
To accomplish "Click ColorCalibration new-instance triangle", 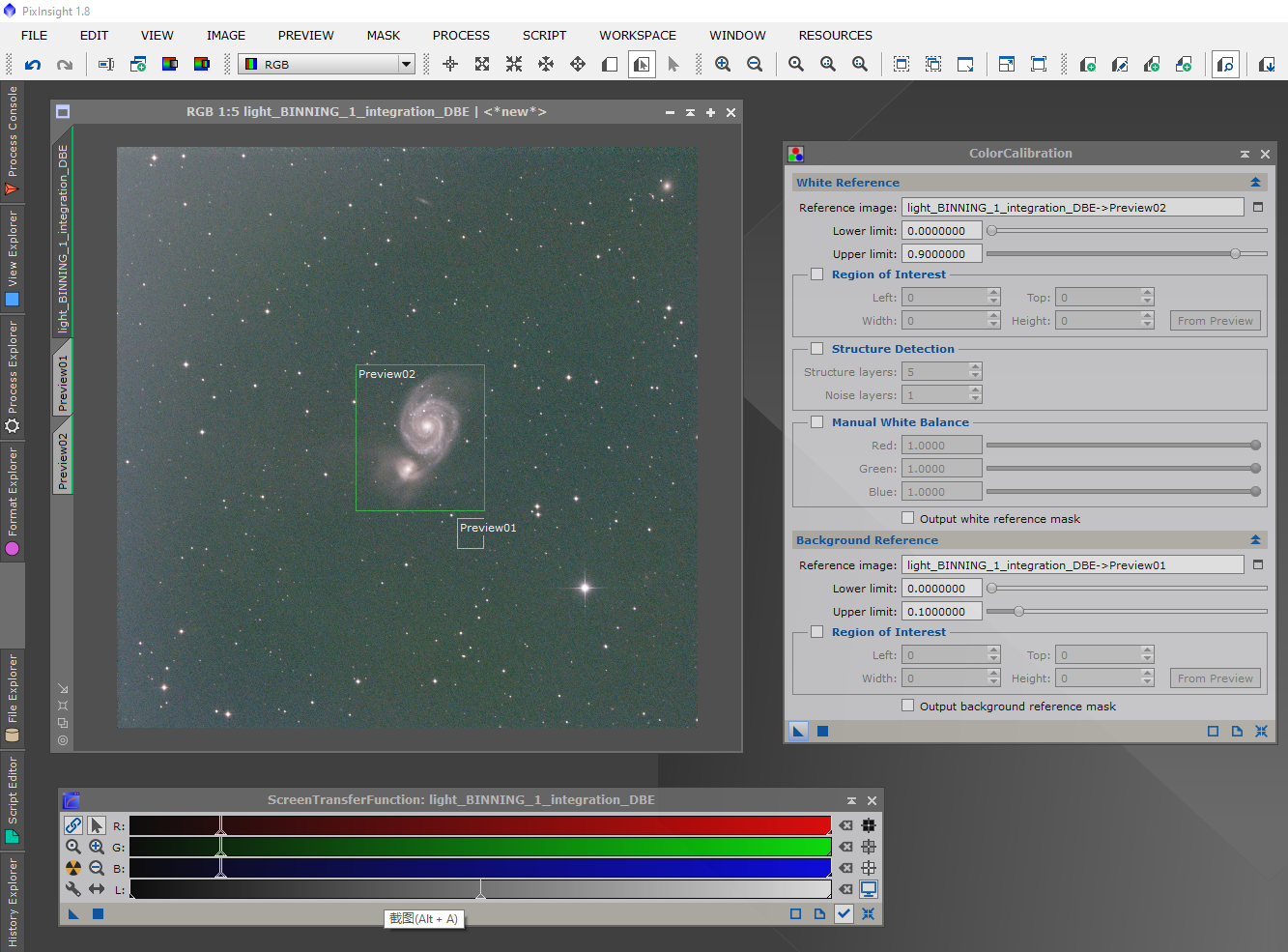I will pos(798,731).
